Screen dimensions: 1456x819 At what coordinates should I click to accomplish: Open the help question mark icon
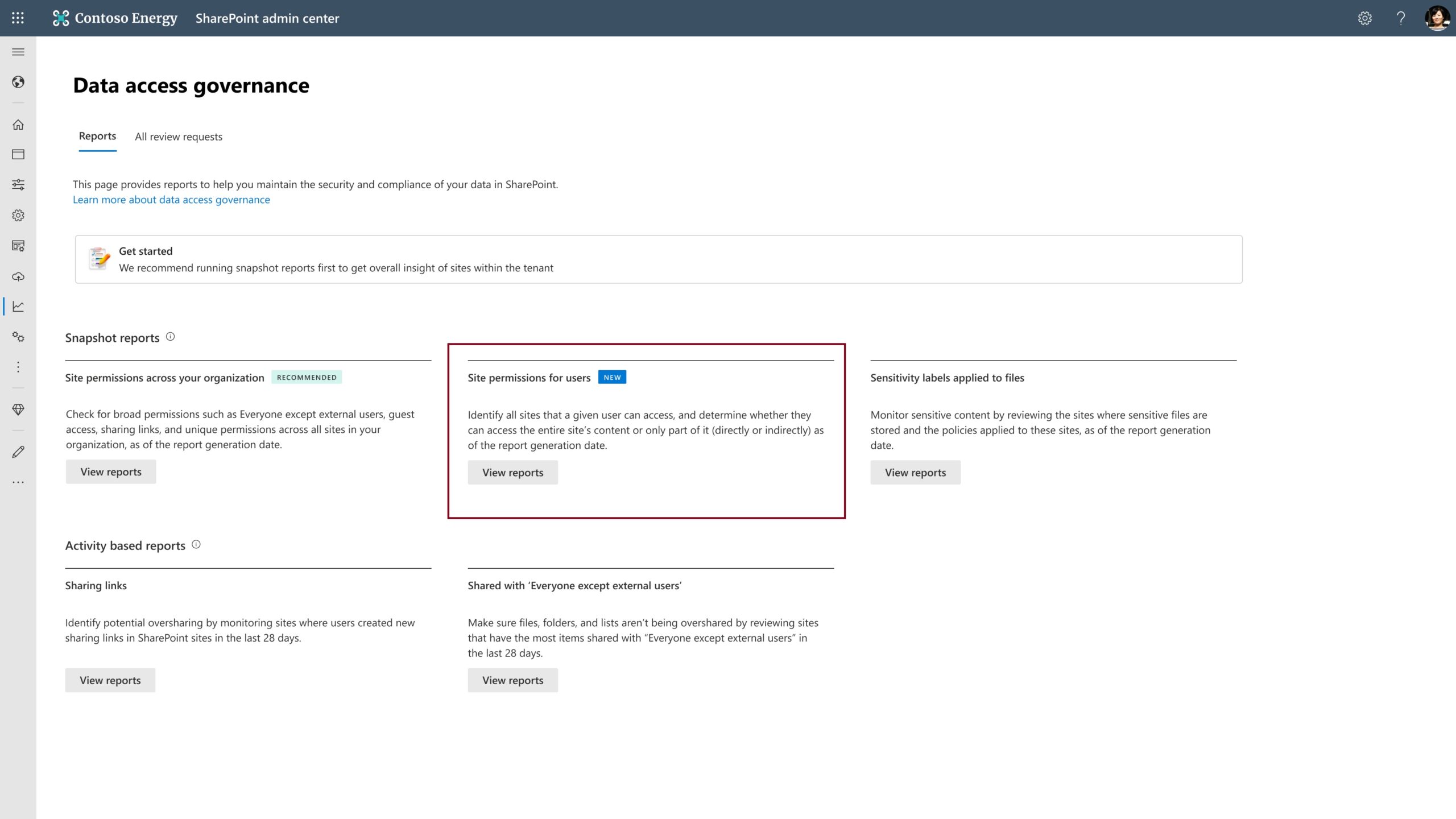coord(1401,18)
